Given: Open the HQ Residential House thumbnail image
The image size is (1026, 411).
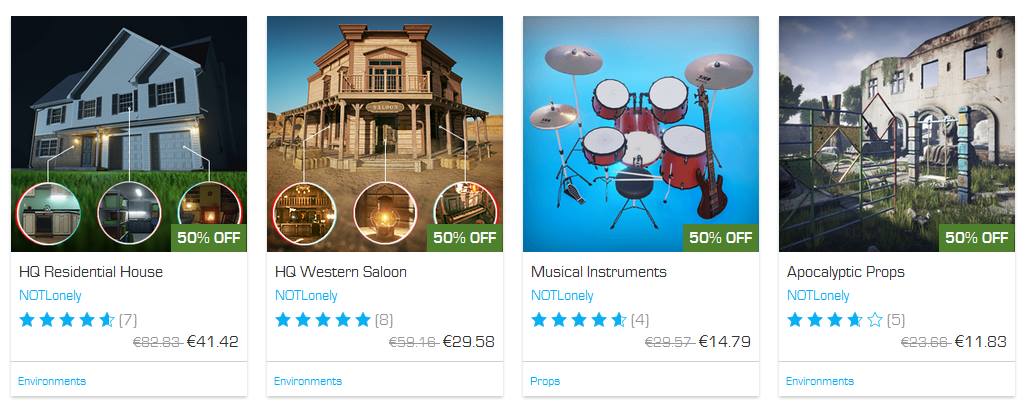Looking at the screenshot, I should click(129, 134).
